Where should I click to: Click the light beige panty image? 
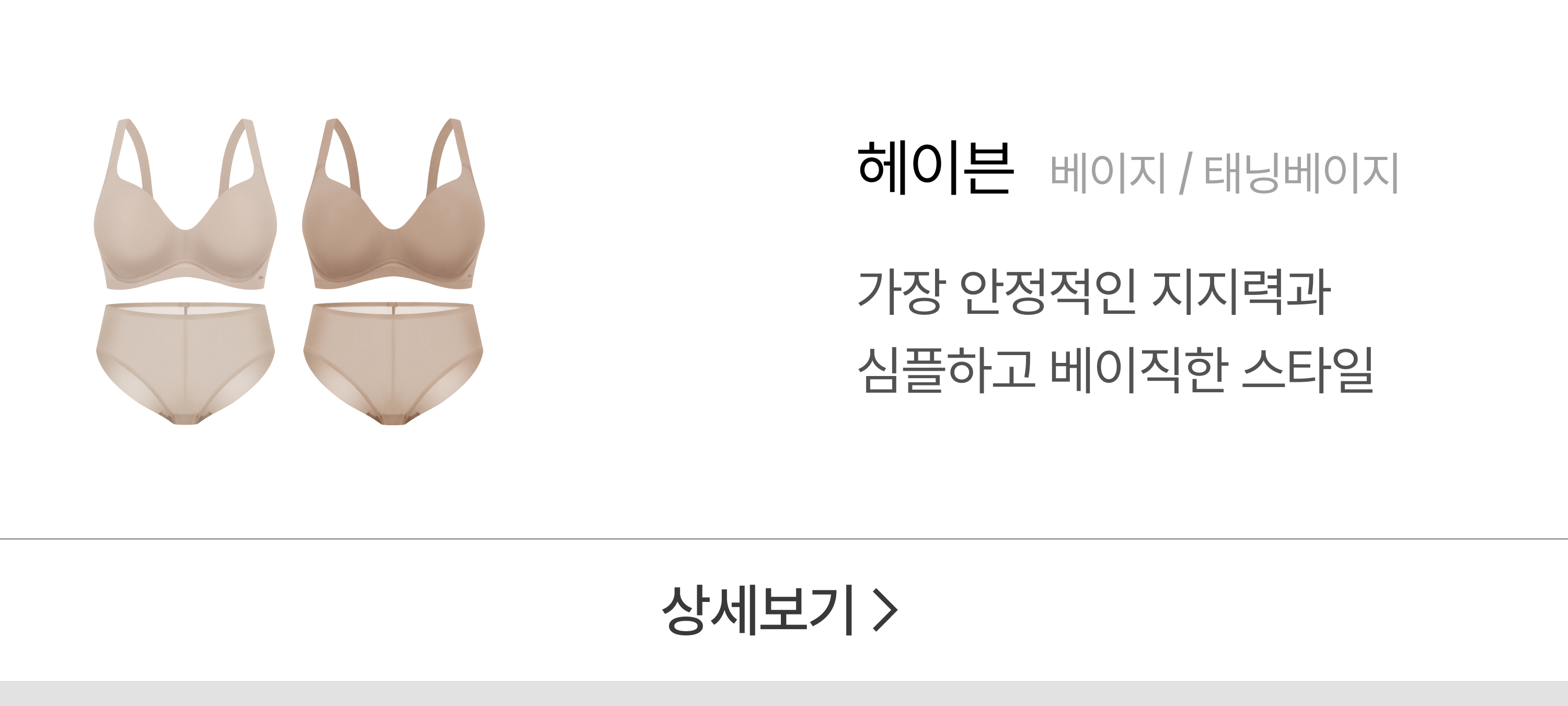[x=186, y=363]
